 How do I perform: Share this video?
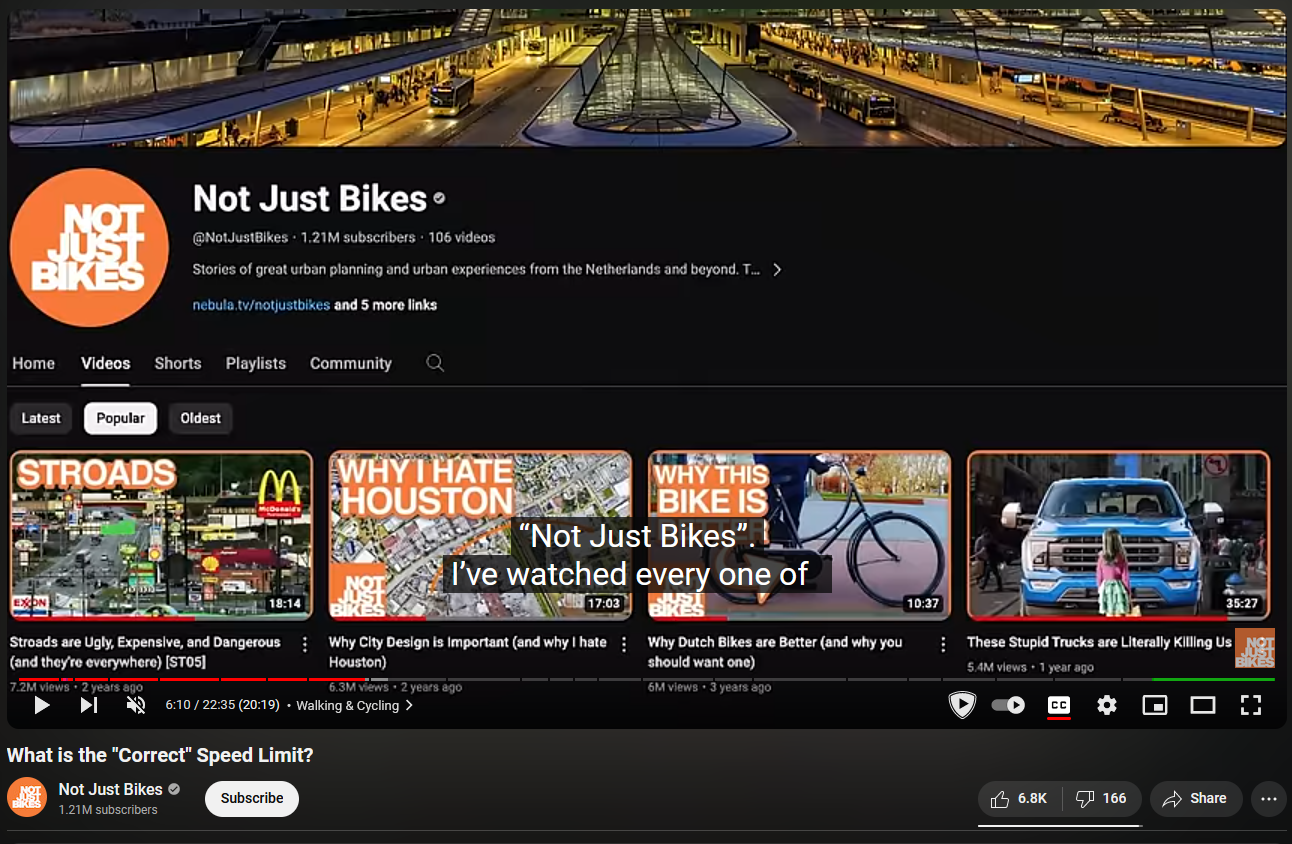(1196, 798)
